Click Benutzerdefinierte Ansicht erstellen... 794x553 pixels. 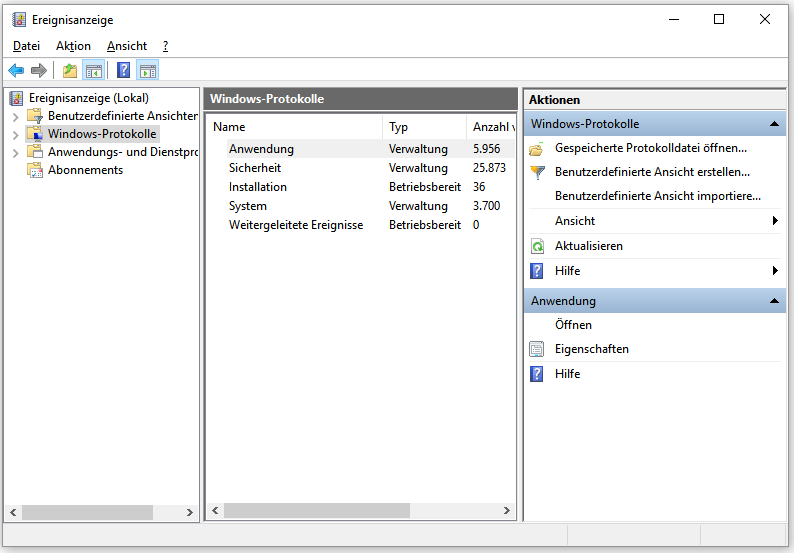point(652,172)
